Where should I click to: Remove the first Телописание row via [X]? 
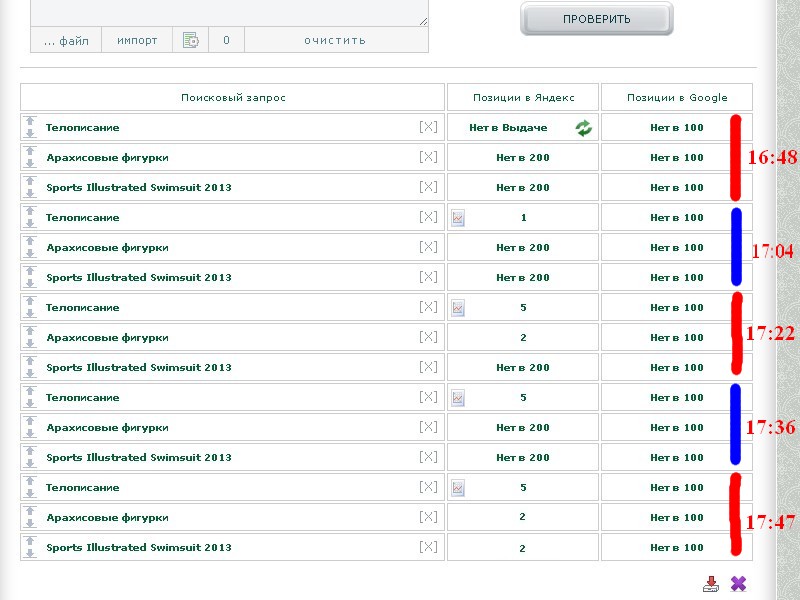[x=428, y=127]
